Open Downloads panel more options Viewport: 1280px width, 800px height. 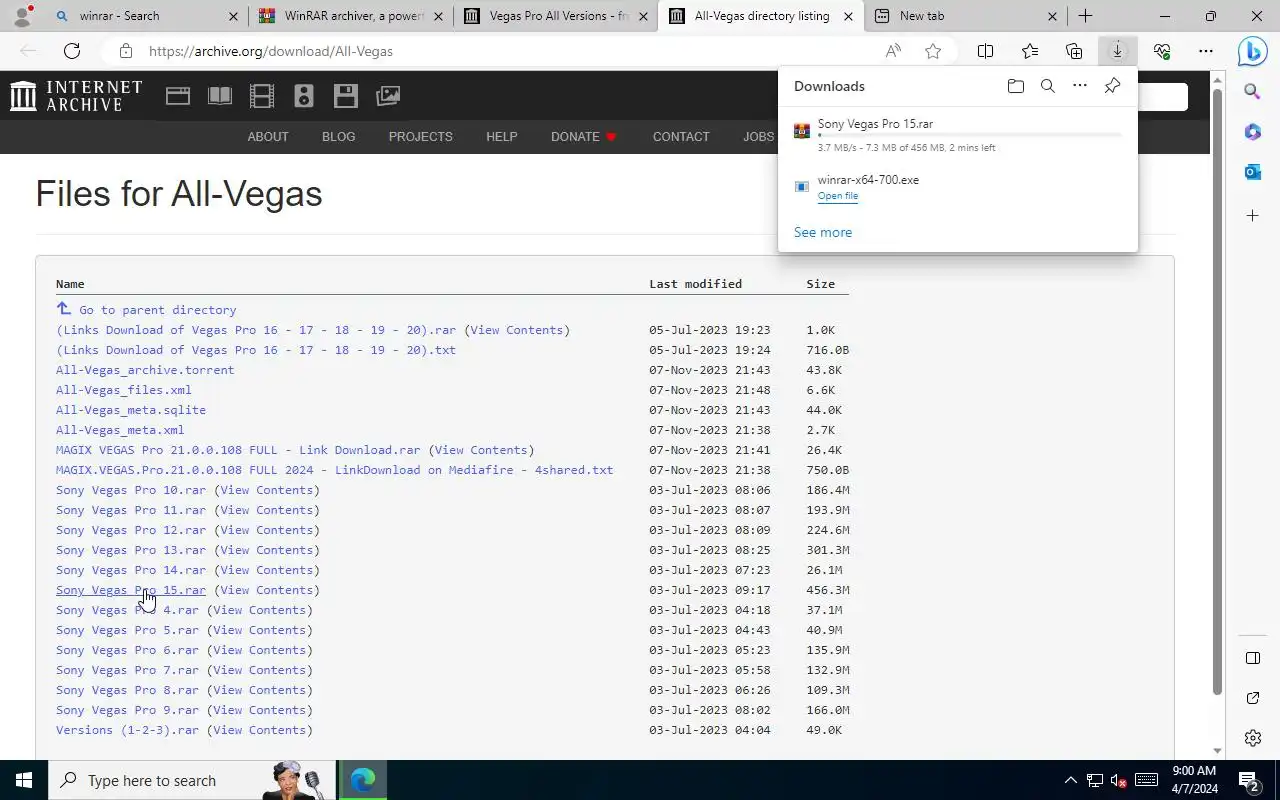1080,86
